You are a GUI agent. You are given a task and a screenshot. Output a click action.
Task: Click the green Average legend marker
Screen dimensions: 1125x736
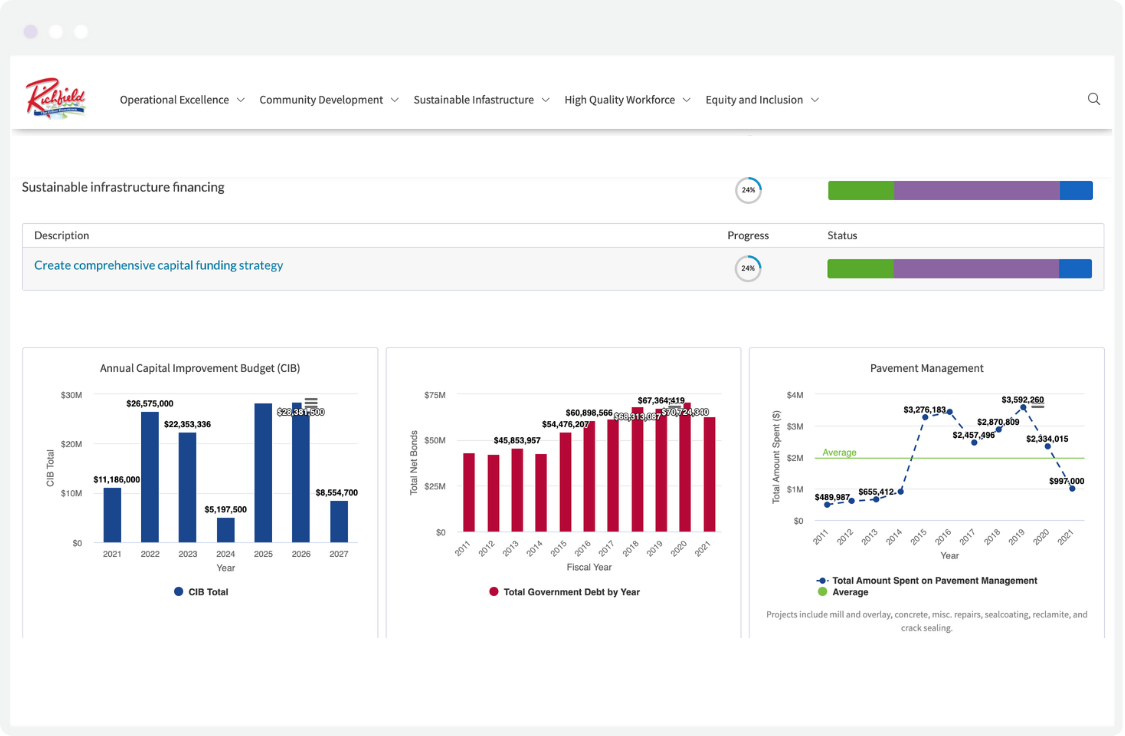coord(822,592)
